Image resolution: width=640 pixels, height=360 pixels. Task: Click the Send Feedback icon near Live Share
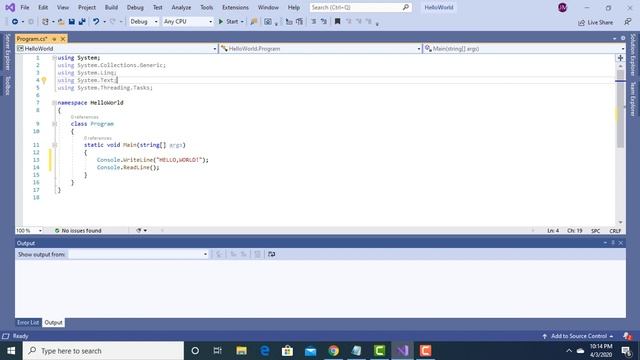point(627,22)
